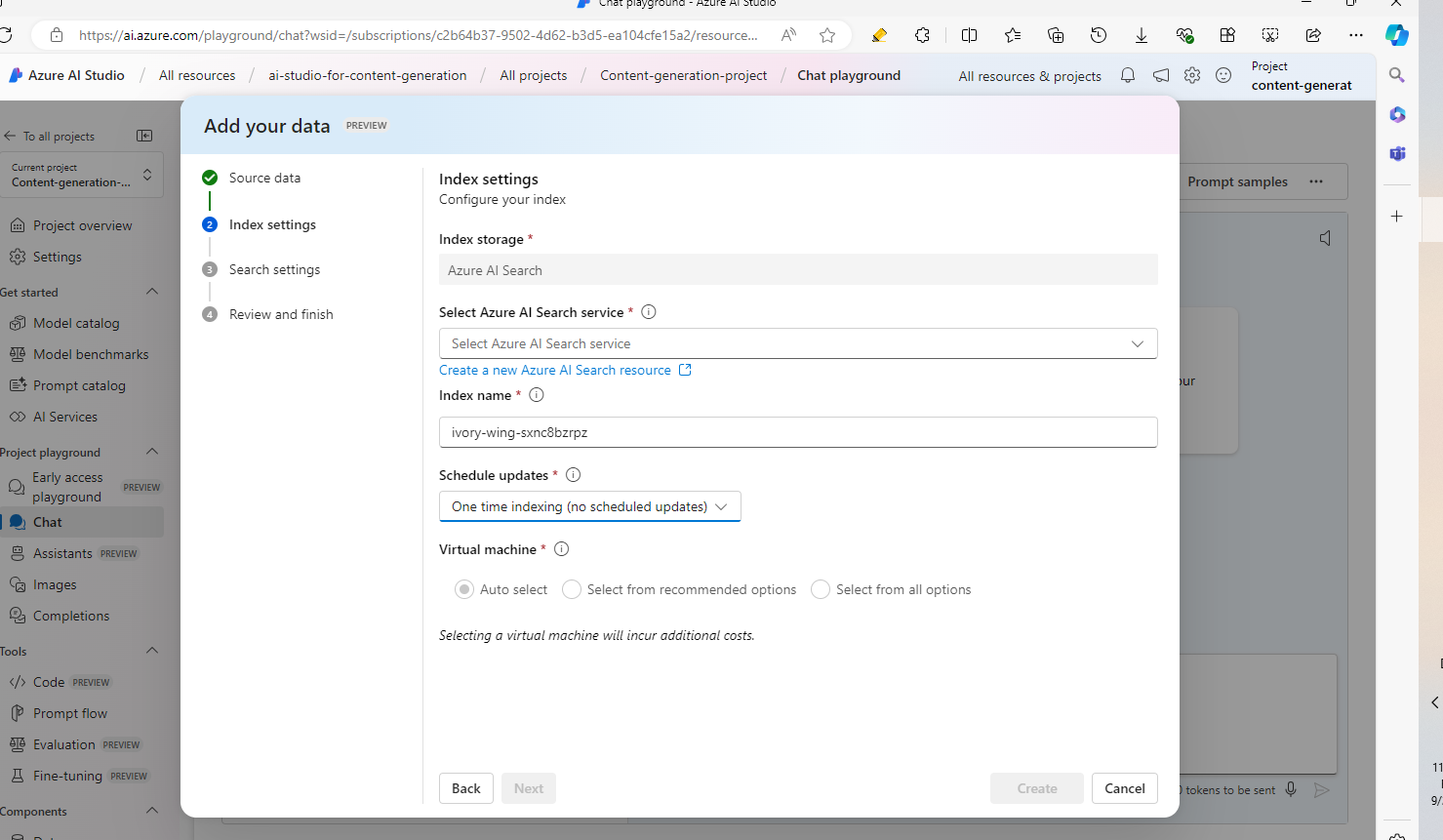Click the notifications bell icon
1443x840 pixels.
[1128, 75]
